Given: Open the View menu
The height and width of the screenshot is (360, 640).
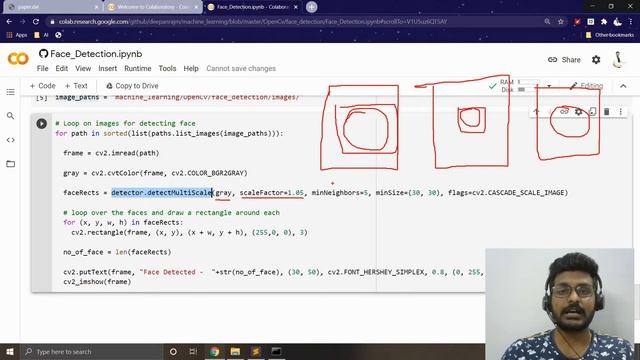Looking at the screenshot, I should (83, 69).
